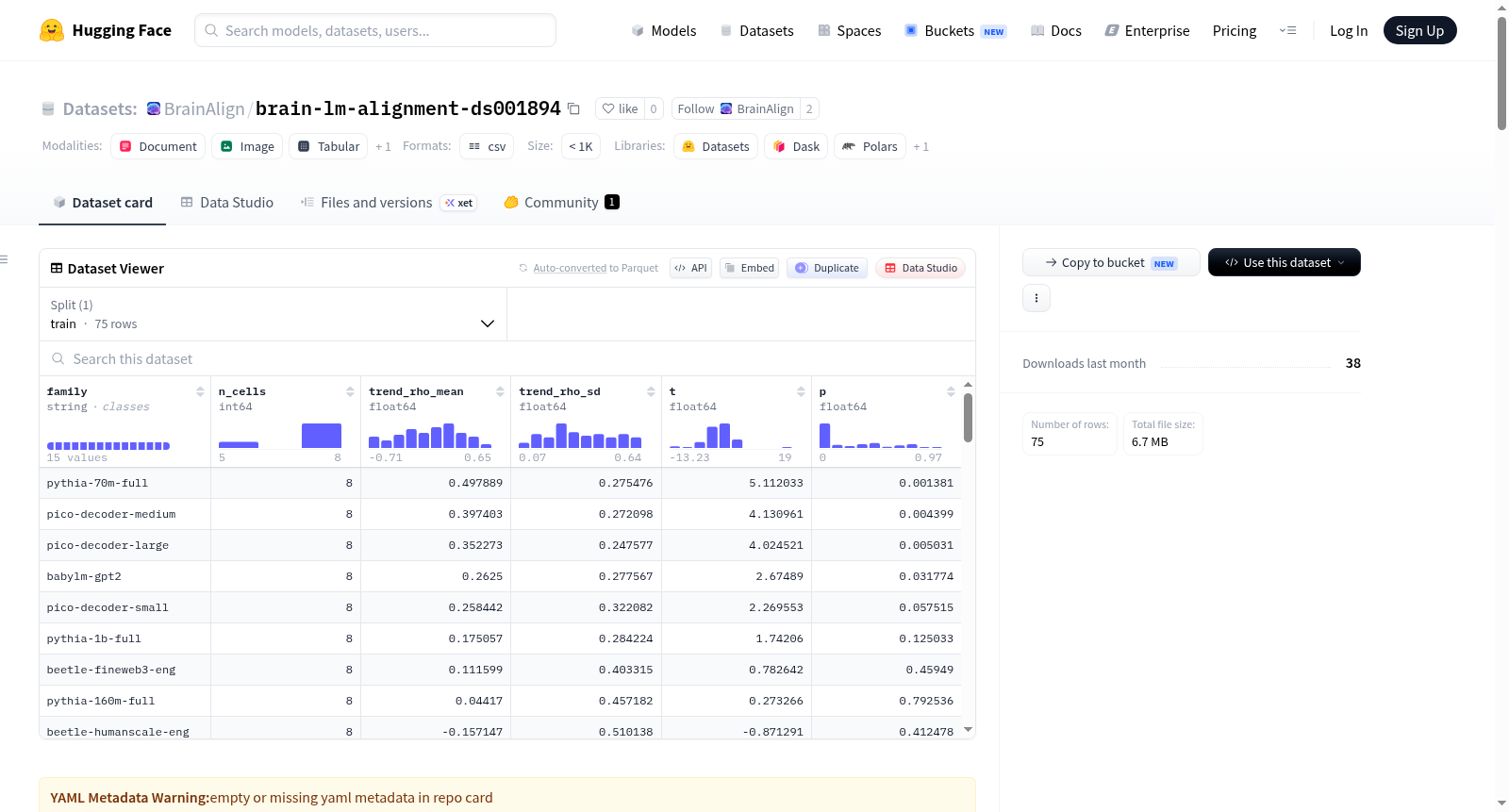Open the Models page
The height and width of the screenshot is (812, 1509).
tap(664, 31)
